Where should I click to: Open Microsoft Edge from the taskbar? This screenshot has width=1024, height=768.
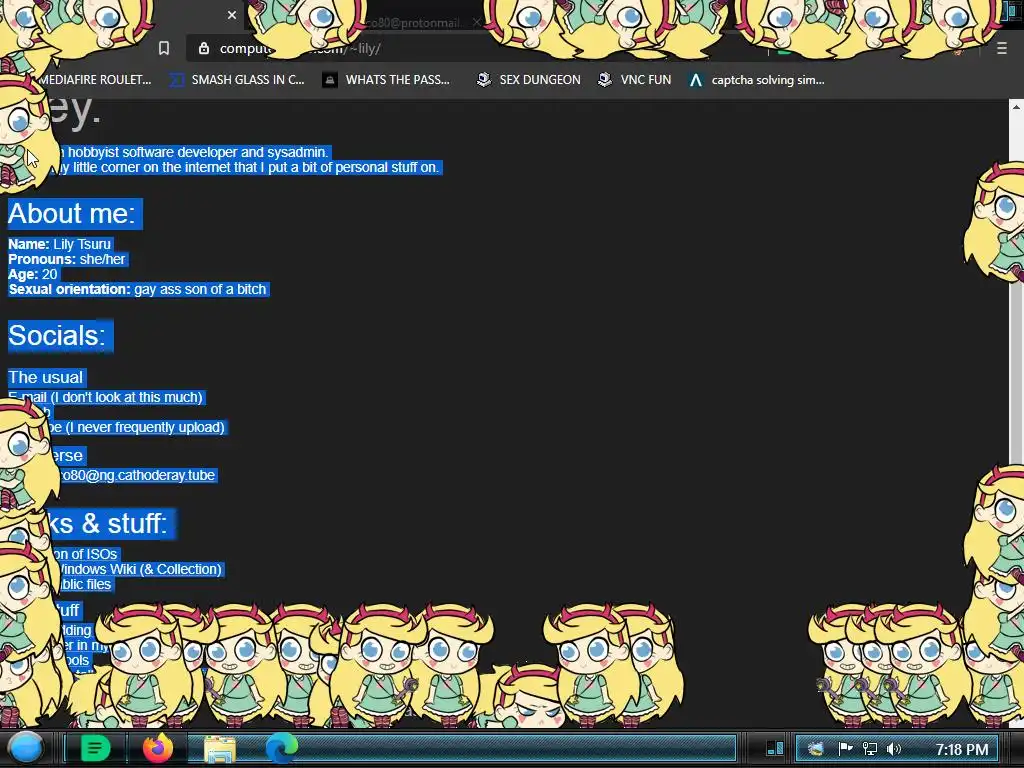point(281,748)
